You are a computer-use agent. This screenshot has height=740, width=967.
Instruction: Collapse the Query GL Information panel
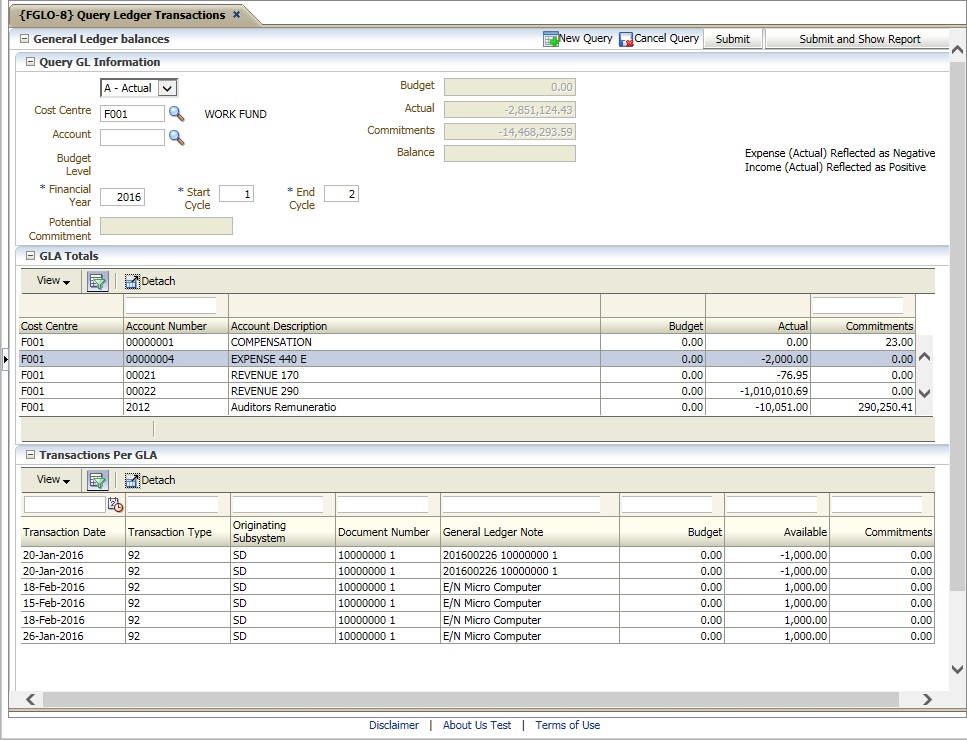[x=30, y=62]
